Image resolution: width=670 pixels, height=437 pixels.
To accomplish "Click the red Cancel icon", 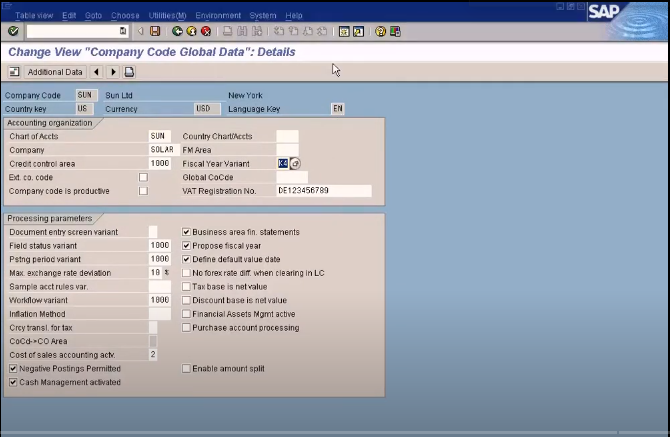I will 206,31.
